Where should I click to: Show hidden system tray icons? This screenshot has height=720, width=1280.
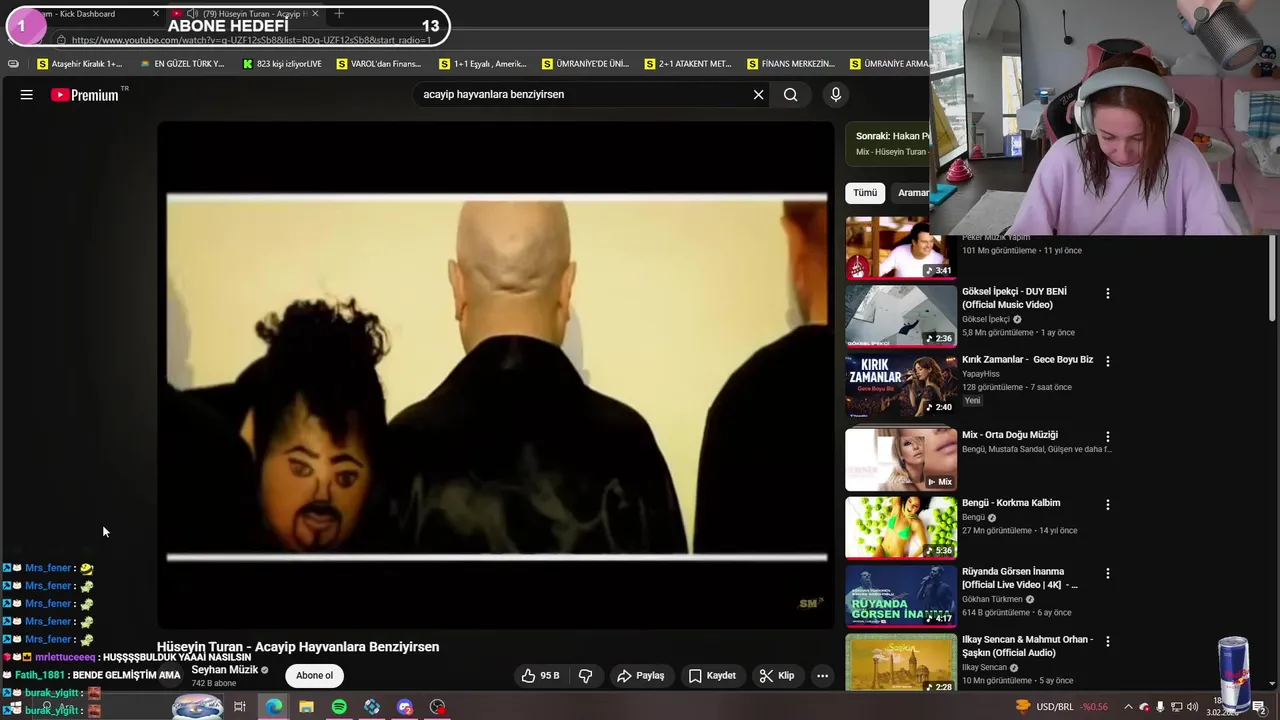pos(1129,707)
